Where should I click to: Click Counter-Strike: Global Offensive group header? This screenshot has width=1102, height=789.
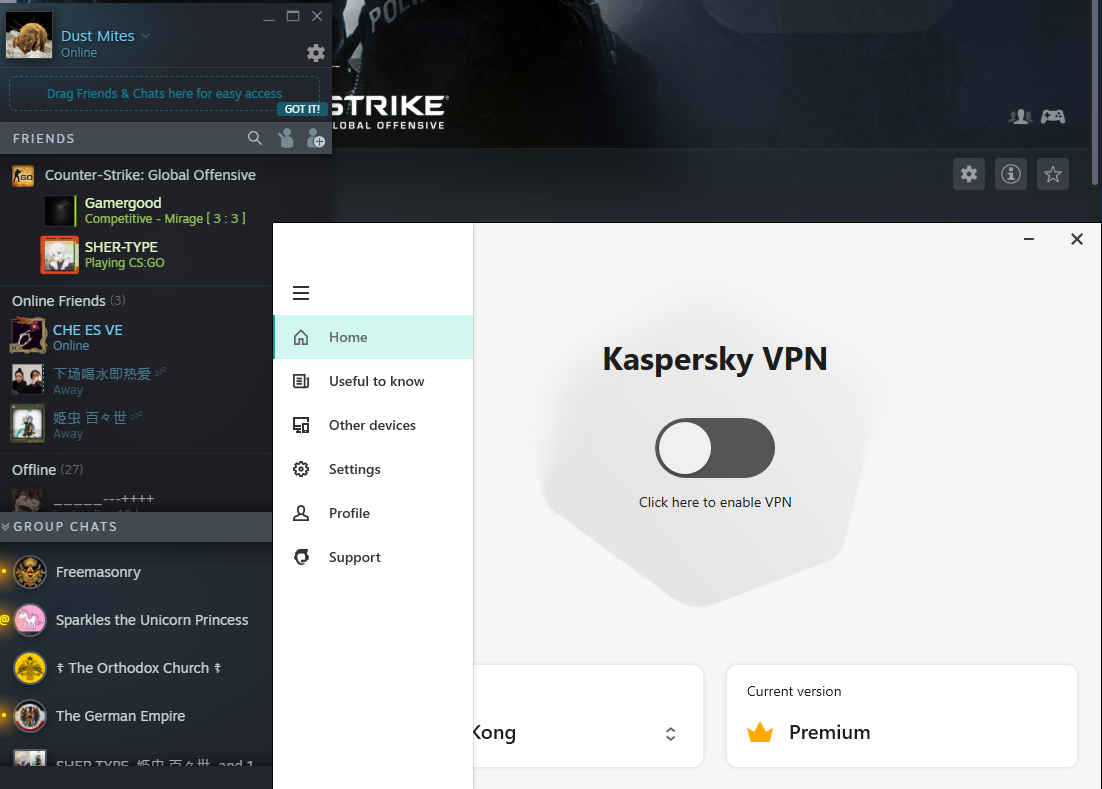pos(150,175)
